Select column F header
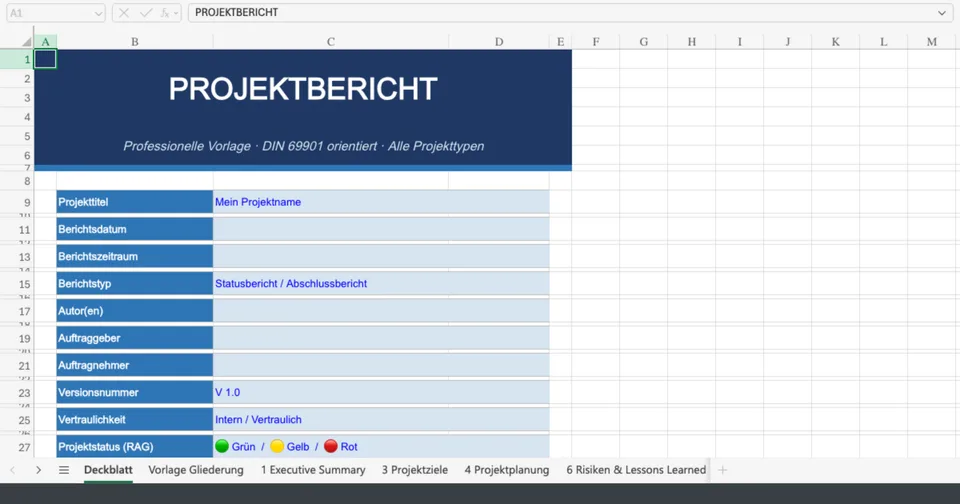This screenshot has height=504, width=960. point(596,42)
